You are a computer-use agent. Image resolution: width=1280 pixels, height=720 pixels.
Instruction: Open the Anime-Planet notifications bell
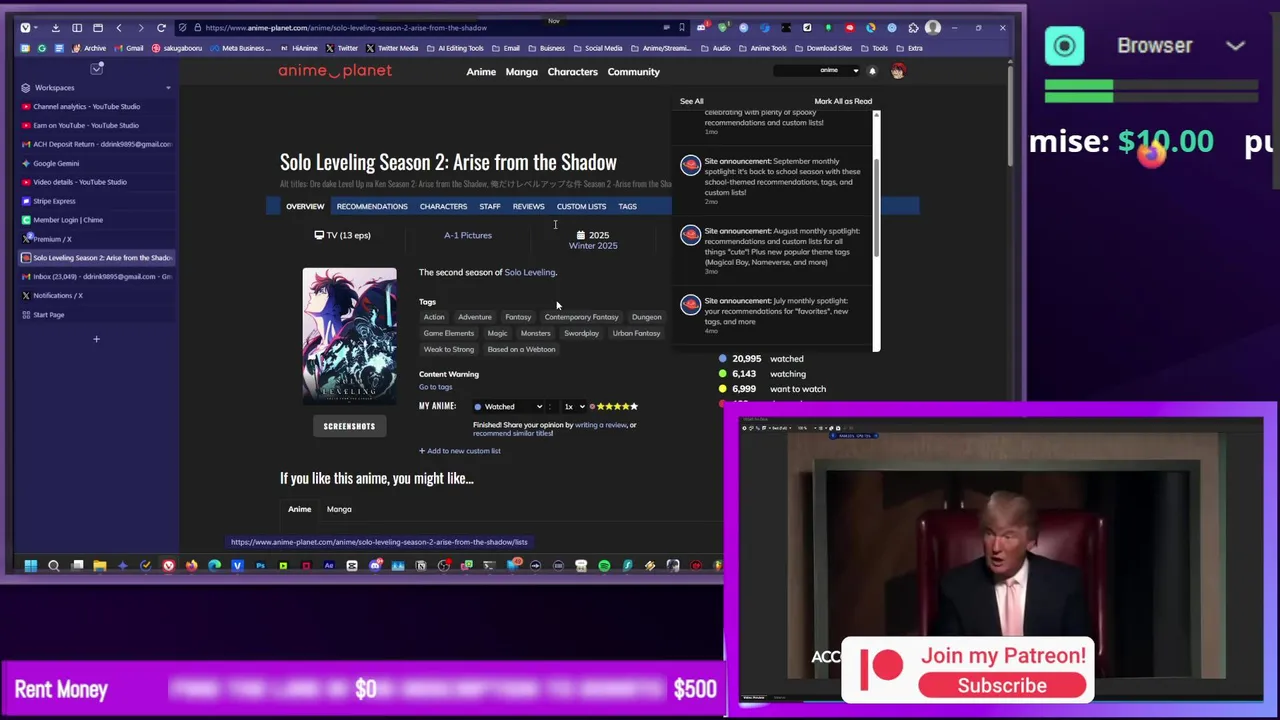872,71
